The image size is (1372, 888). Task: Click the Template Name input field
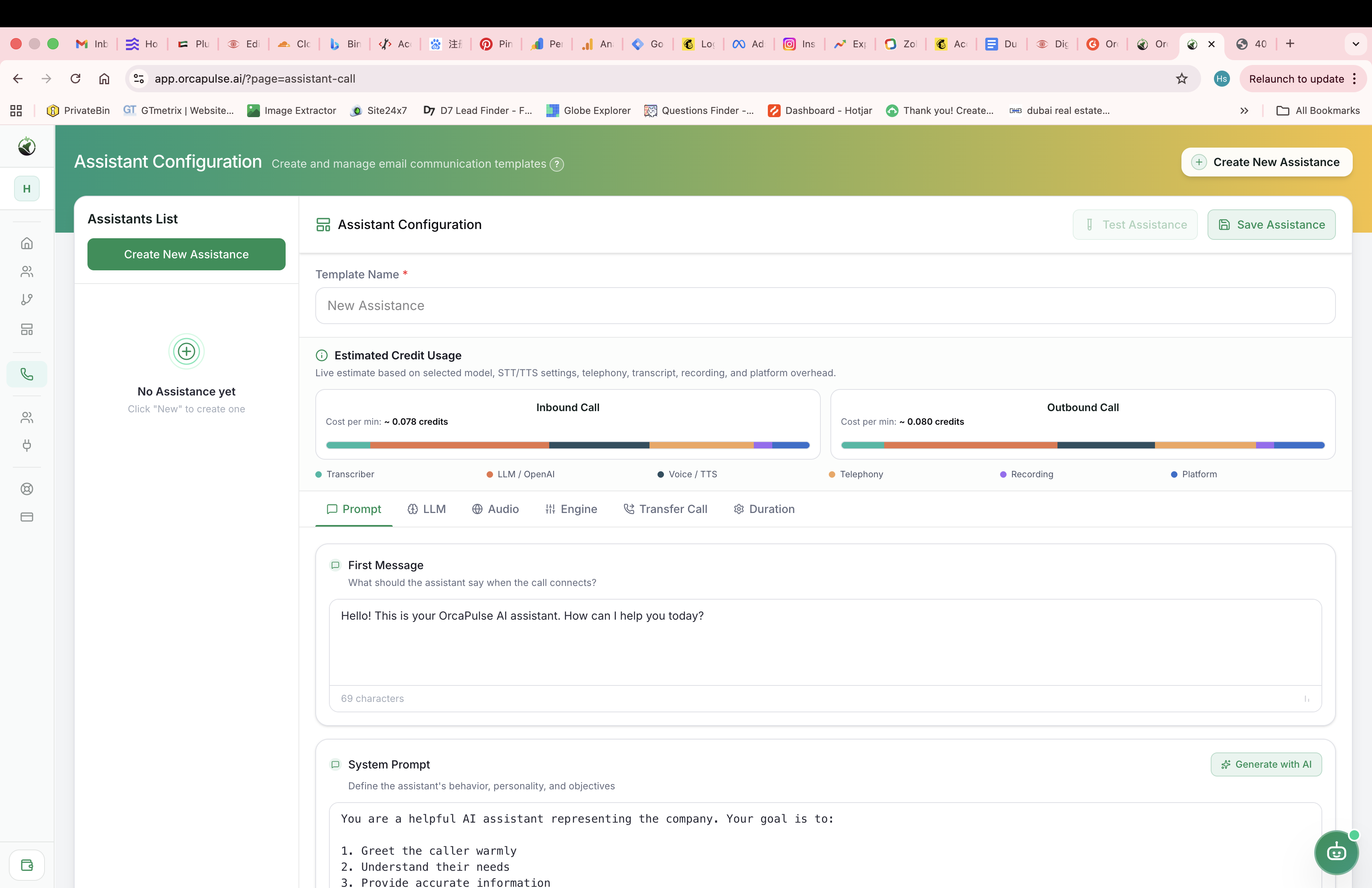825,306
